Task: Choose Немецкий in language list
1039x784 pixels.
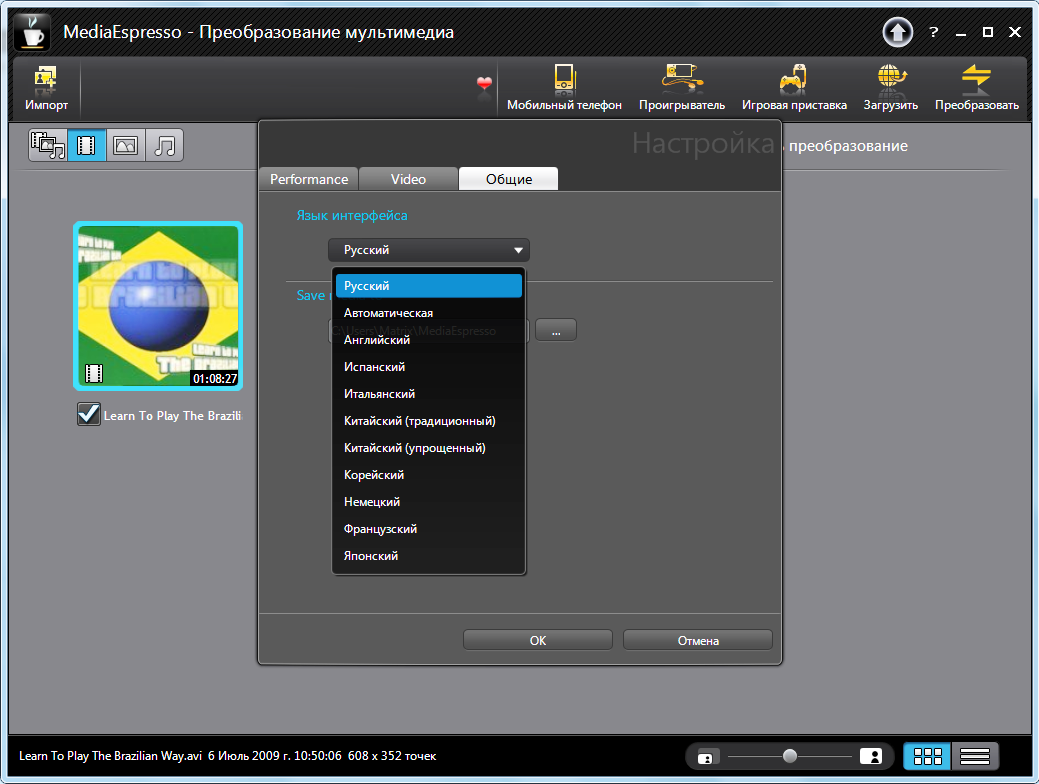Action: click(x=372, y=502)
